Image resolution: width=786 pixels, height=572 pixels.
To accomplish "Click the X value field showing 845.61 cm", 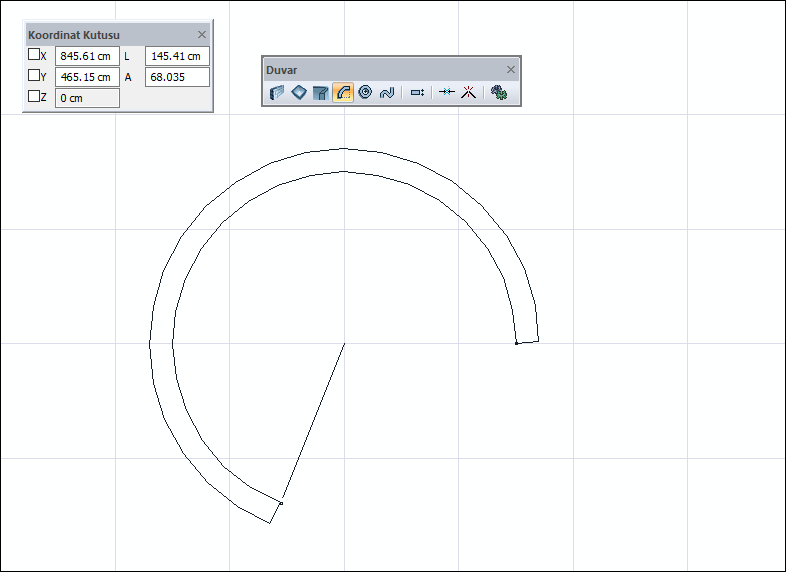I will [87, 56].
